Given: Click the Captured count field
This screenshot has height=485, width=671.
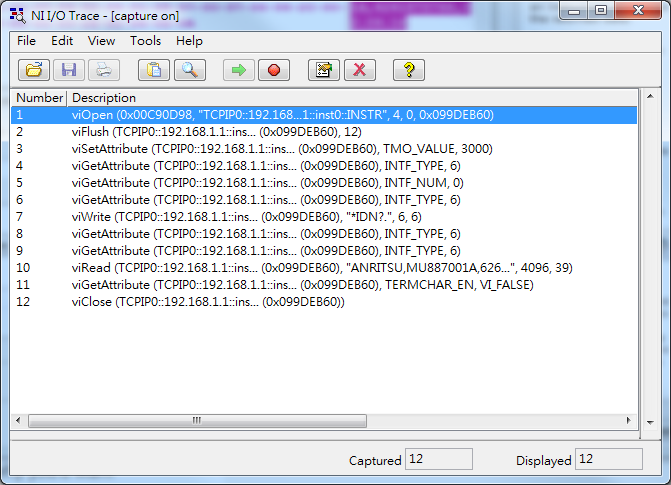Looking at the screenshot, I should click(x=439, y=459).
